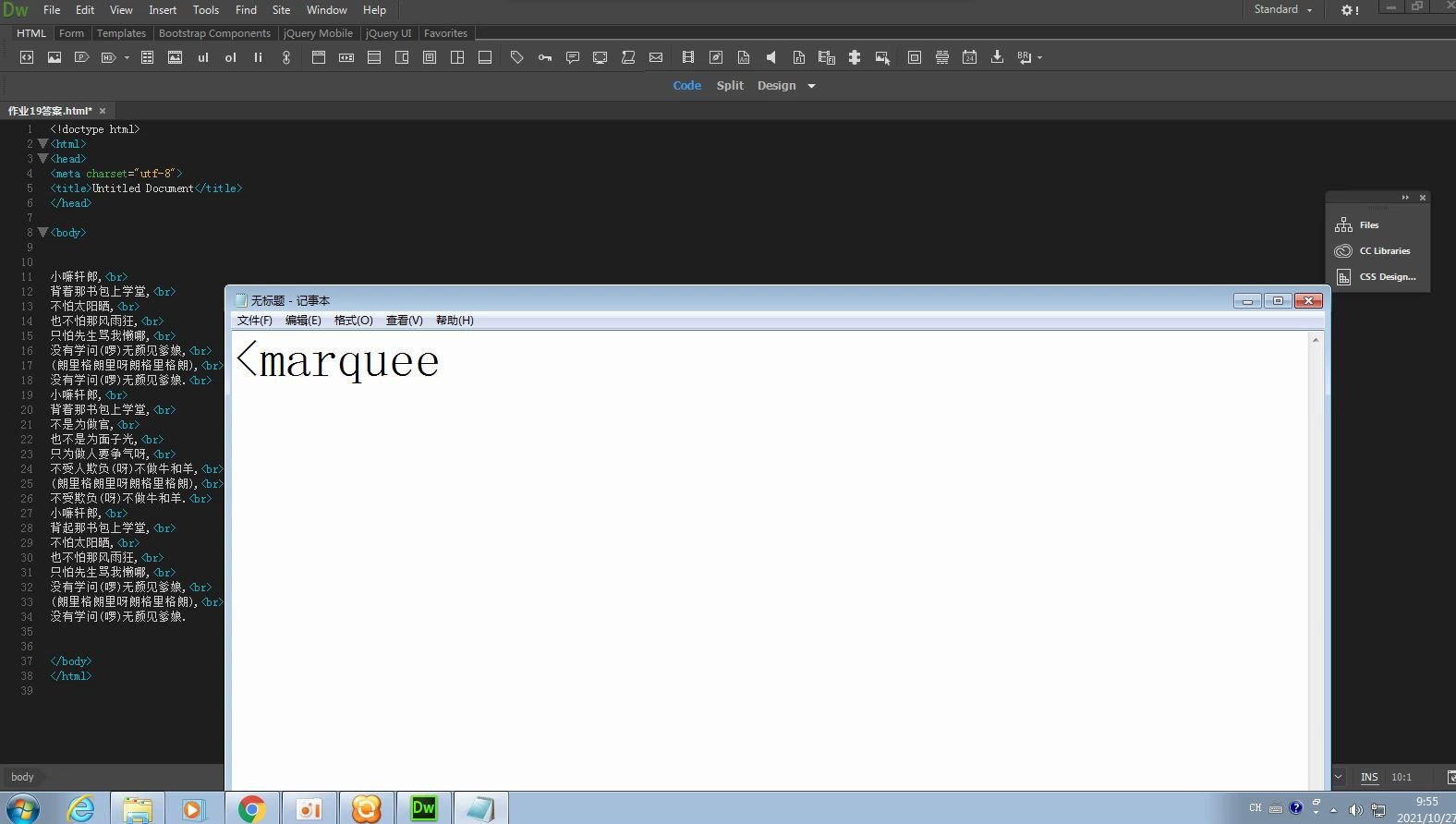Open Dreamweaver's Insert menu
This screenshot has height=824, width=1456.
(x=163, y=9)
